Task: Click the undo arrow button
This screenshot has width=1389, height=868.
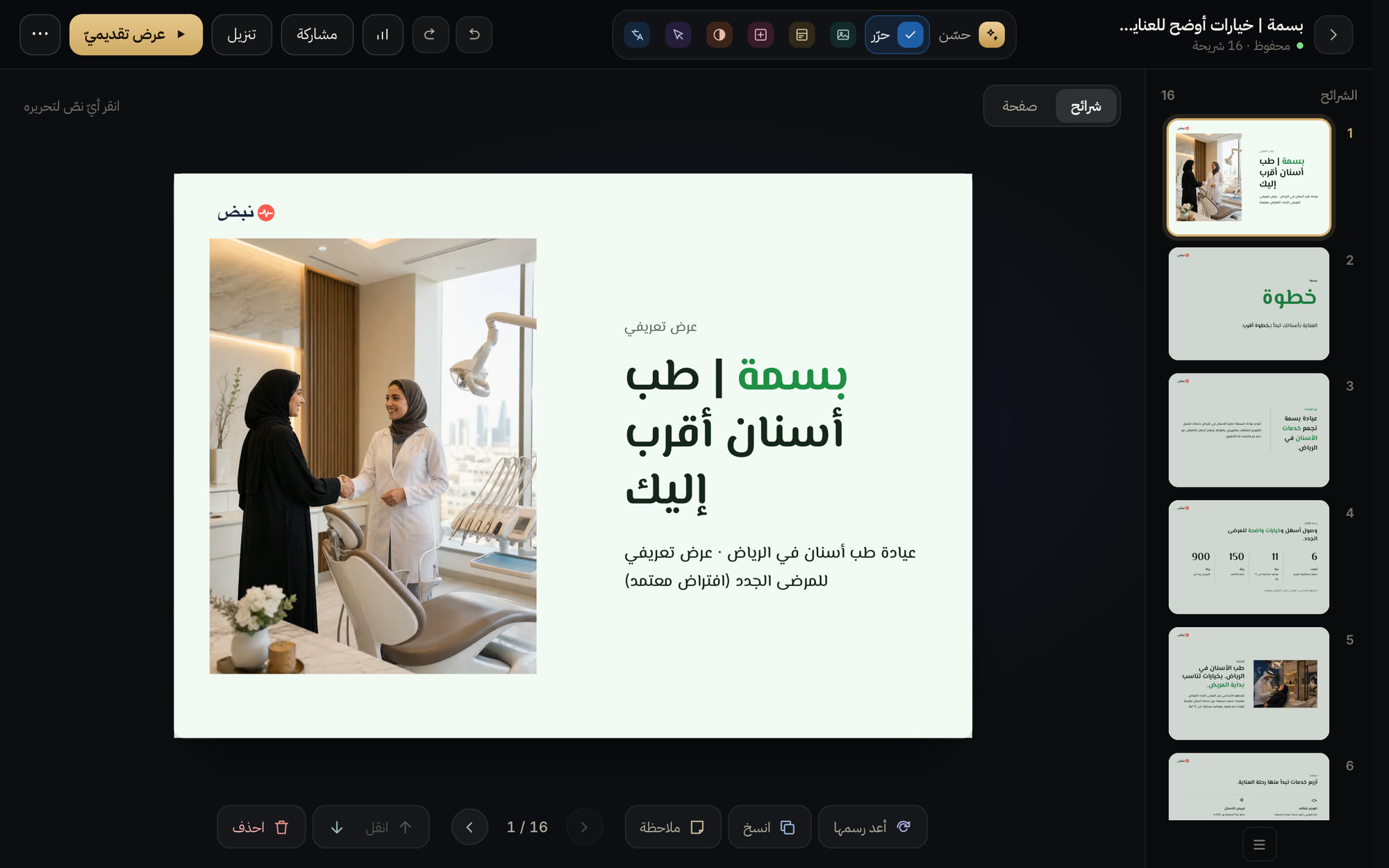Action: (474, 35)
